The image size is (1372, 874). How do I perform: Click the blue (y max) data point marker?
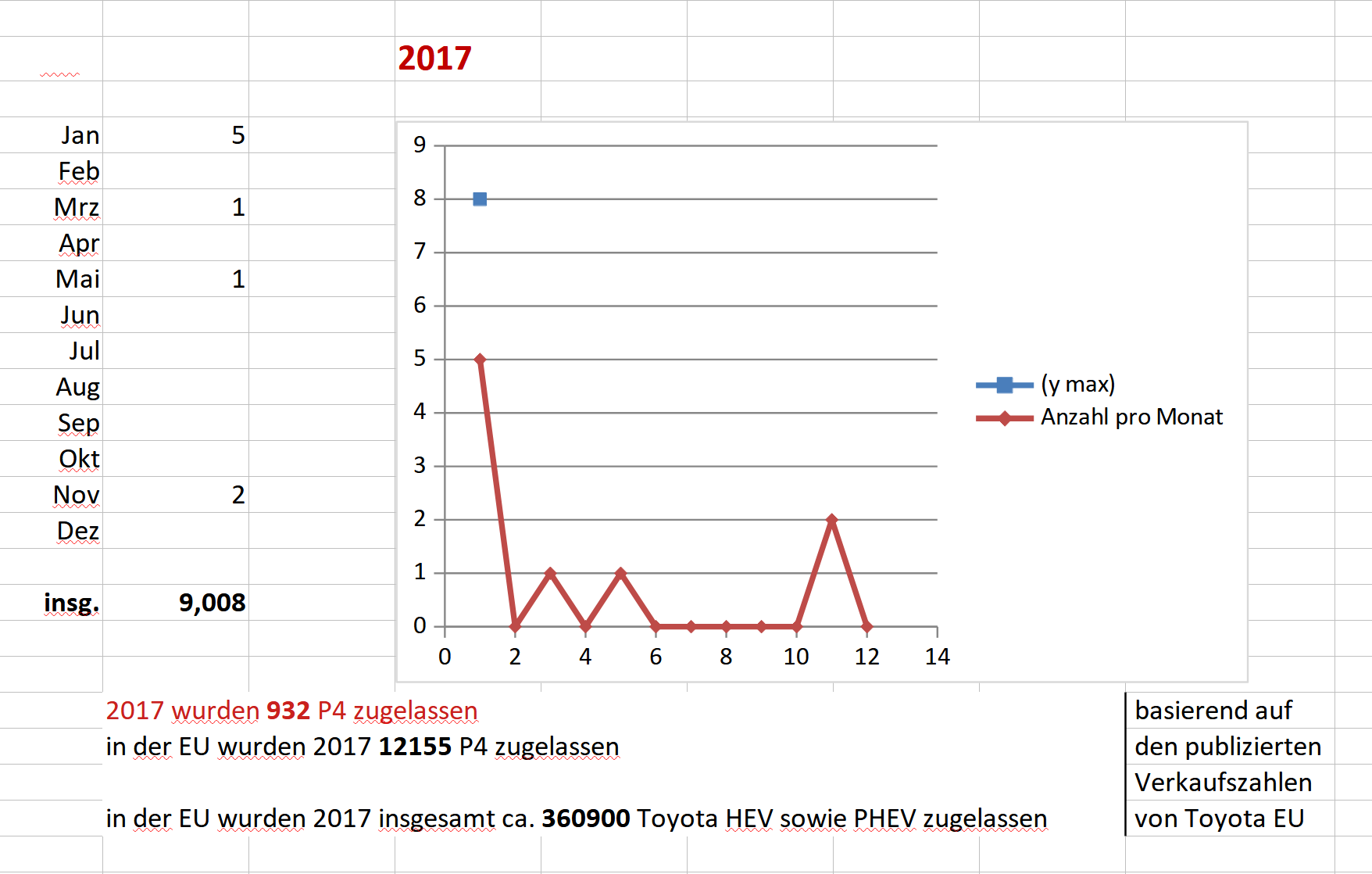pos(480,199)
